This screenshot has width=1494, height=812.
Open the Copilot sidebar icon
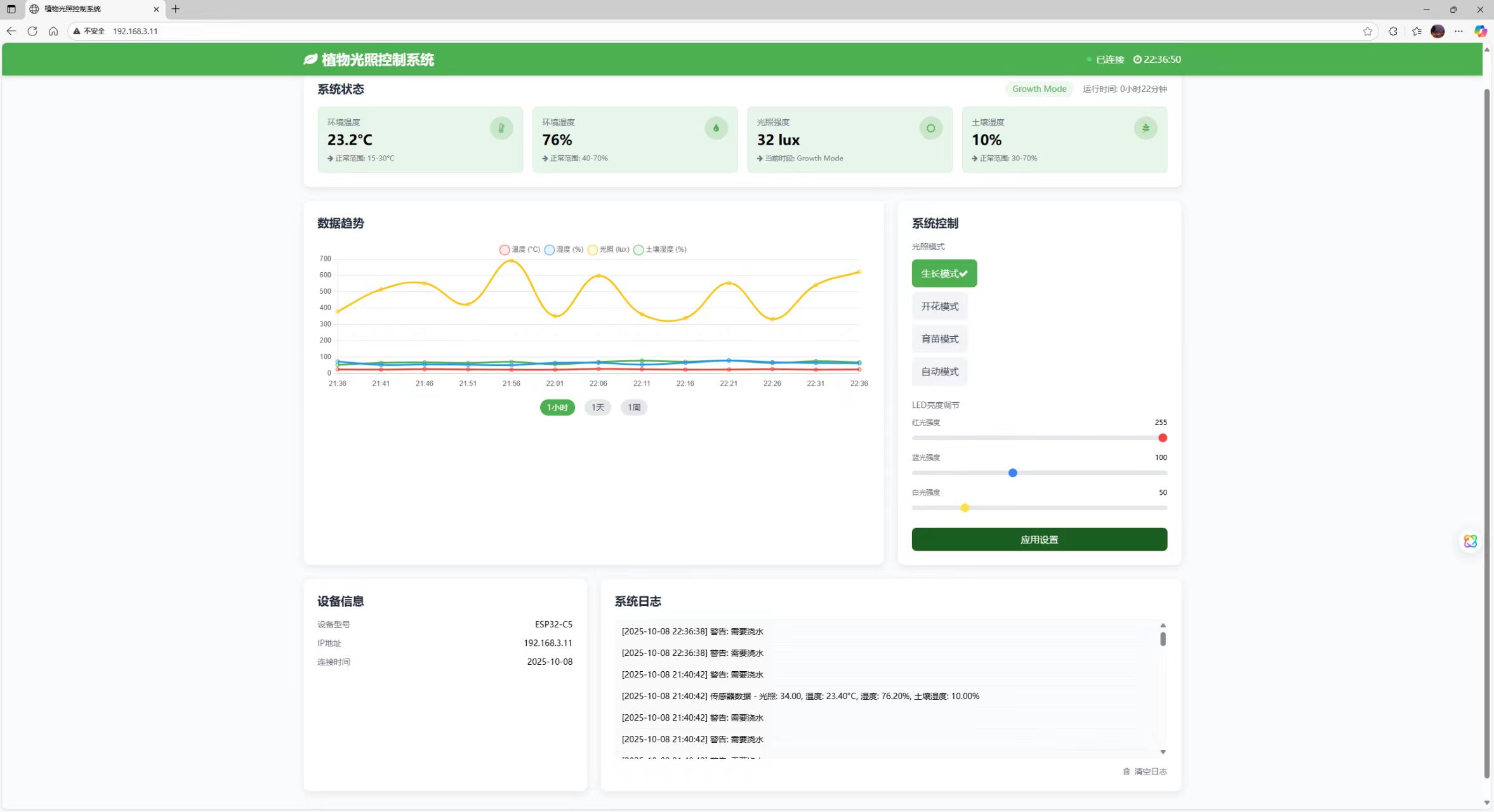[1480, 31]
